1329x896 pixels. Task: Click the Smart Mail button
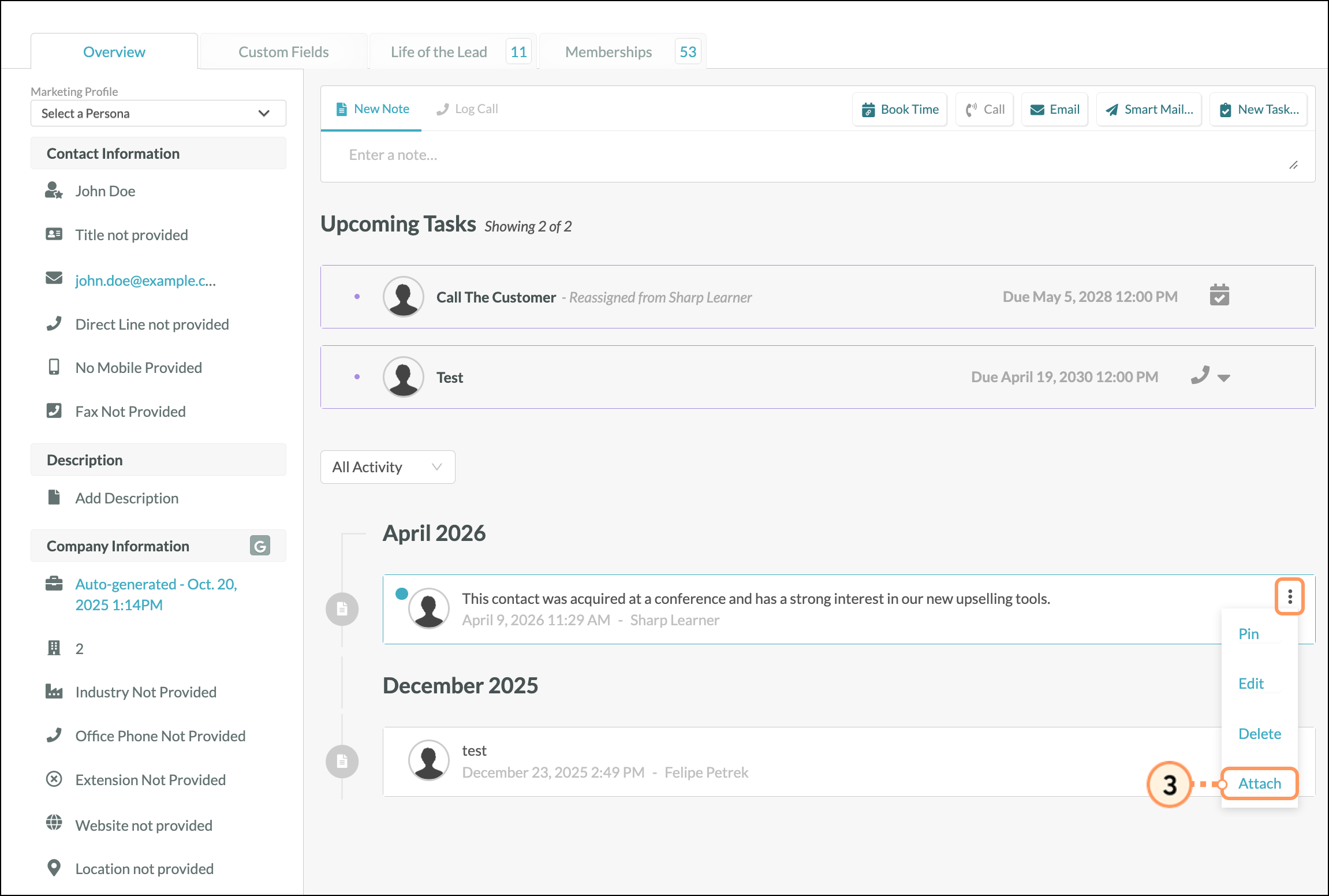point(1149,110)
